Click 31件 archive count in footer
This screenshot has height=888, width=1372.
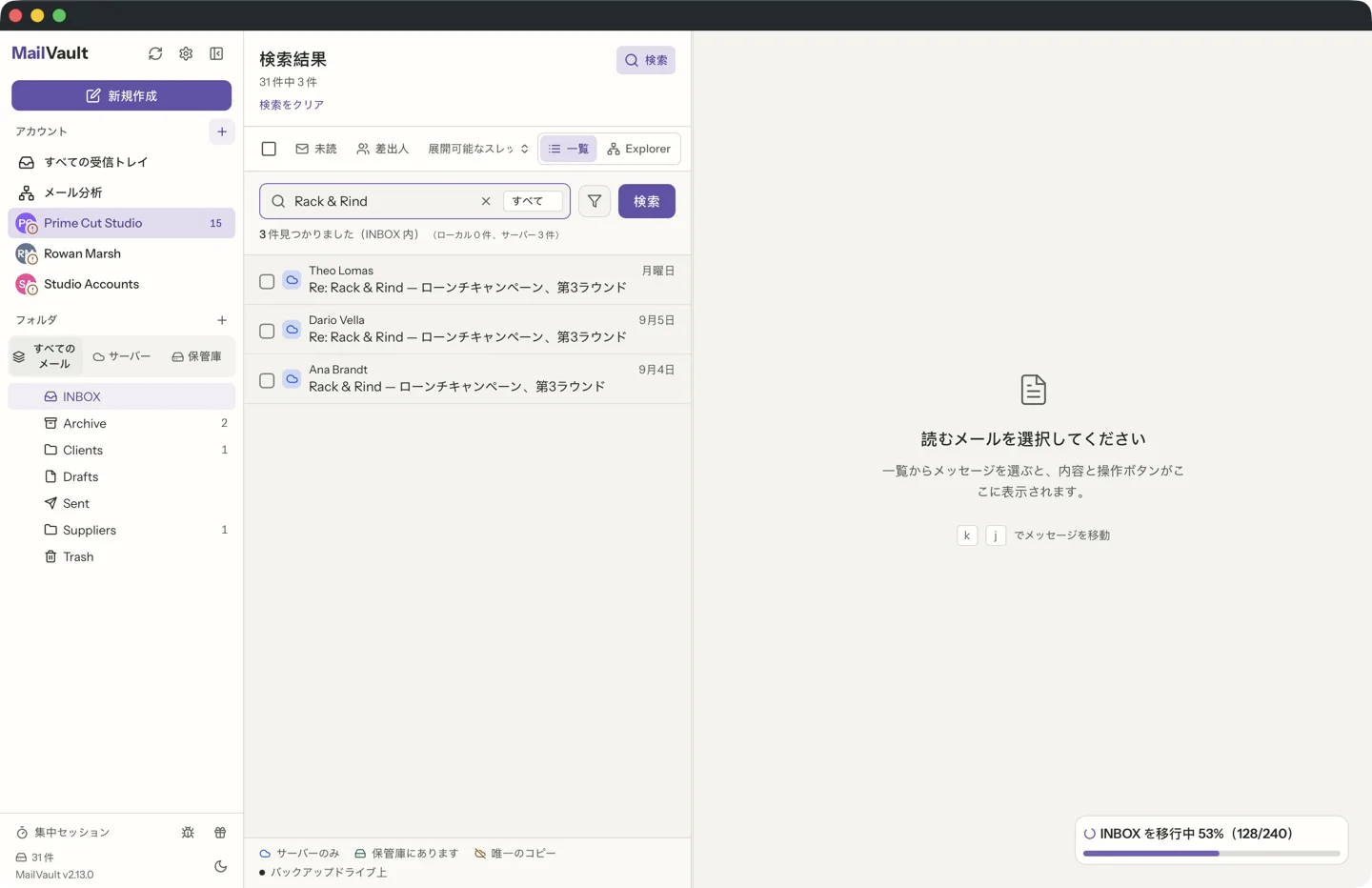(35, 858)
